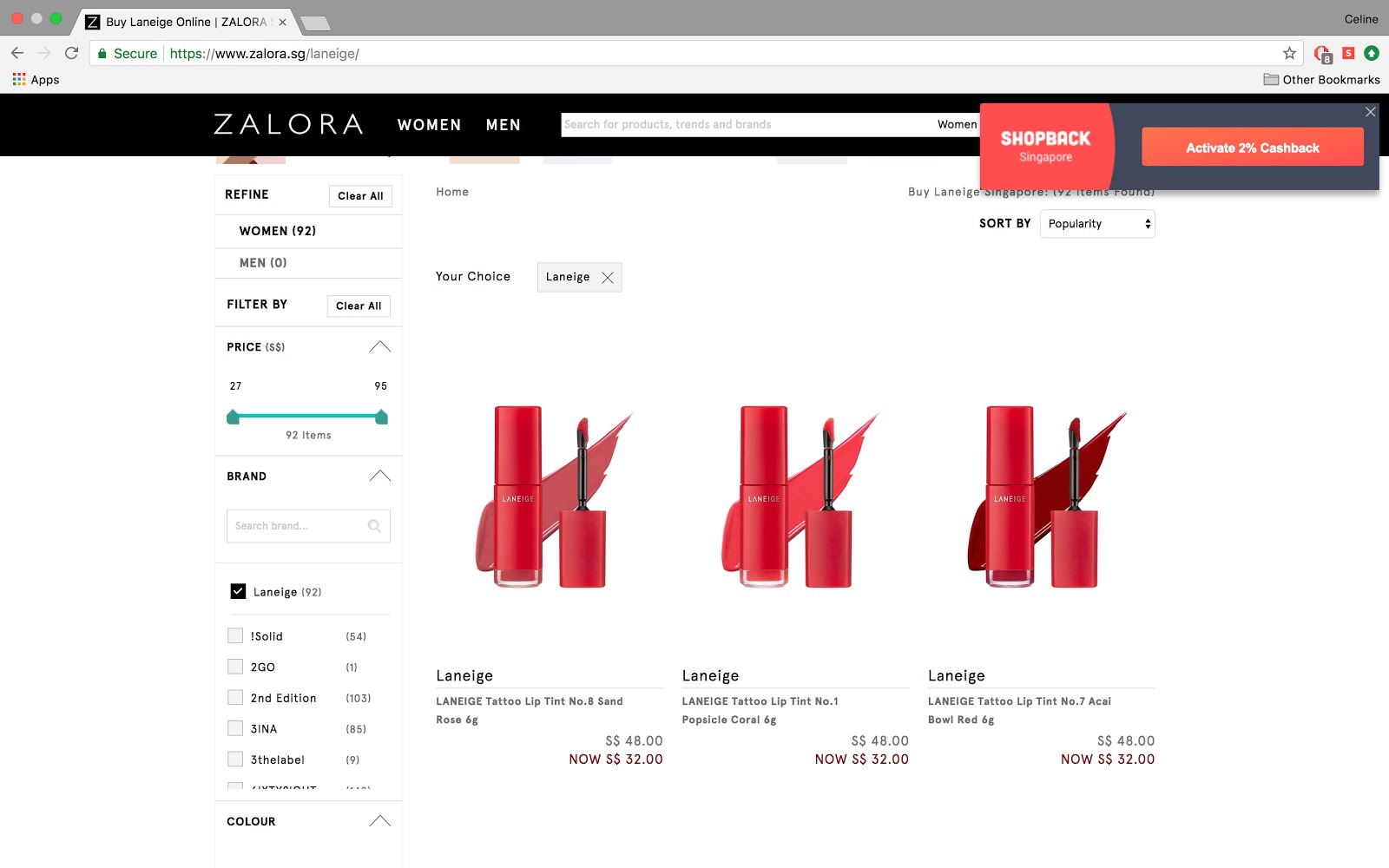The image size is (1389, 868).
Task: Open the Women search category dropdown
Action: point(957,124)
